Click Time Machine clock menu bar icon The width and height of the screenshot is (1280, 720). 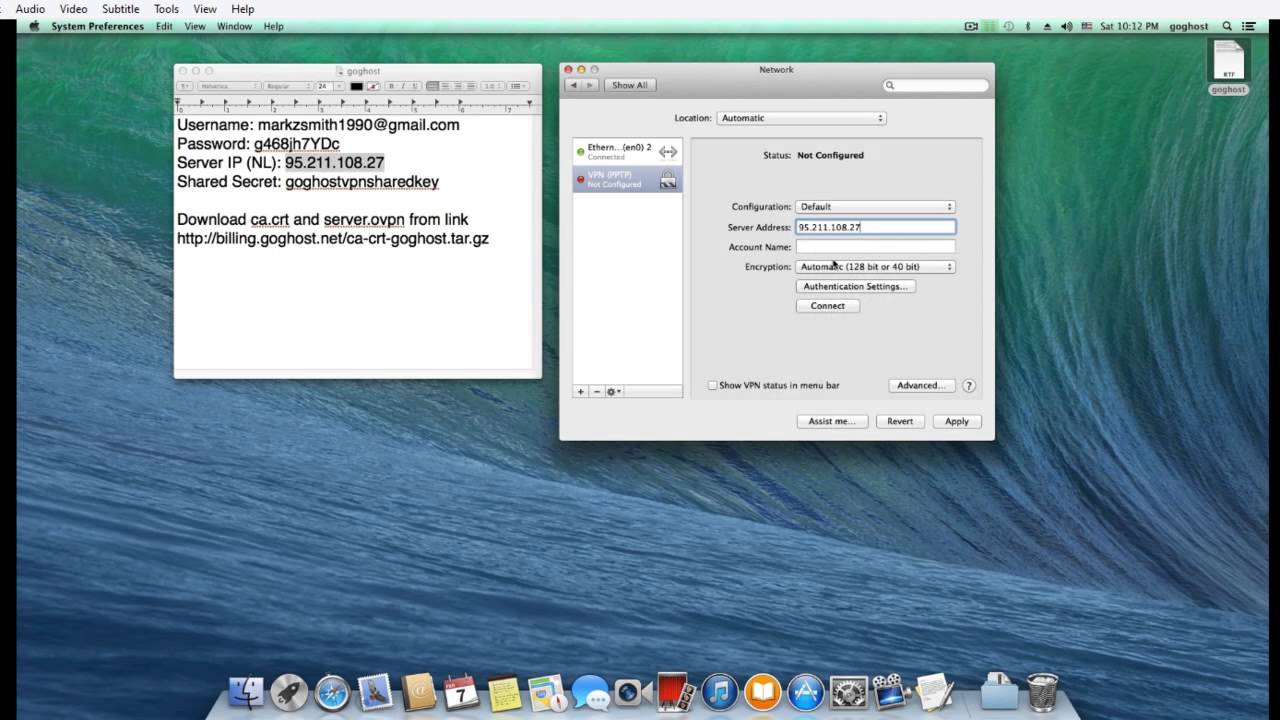(1008, 26)
